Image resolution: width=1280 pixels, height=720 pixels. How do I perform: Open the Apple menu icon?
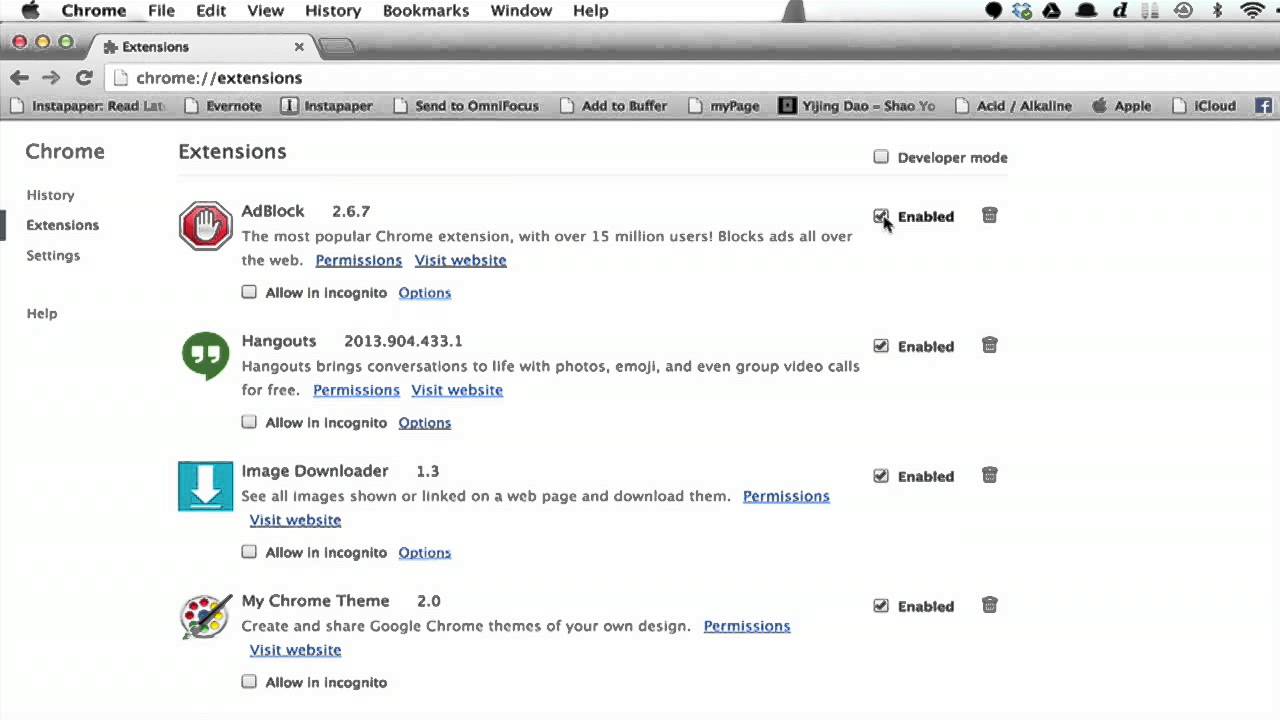tap(31, 11)
